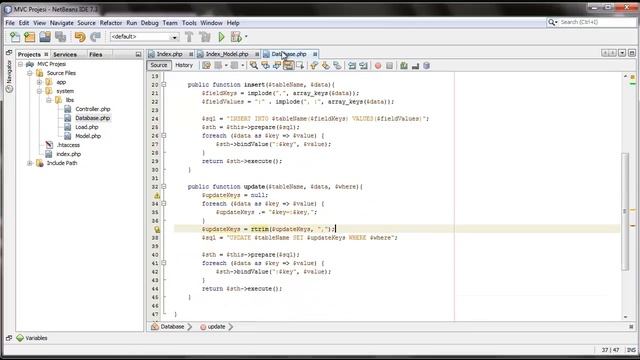Run the project with green play icon
Screen dimensions: 640x360
[221, 37]
